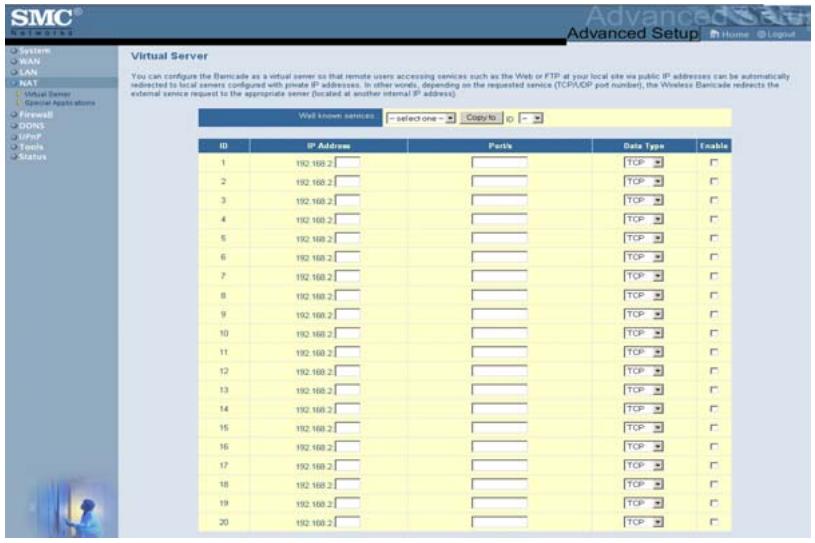Click the IP address field for row 19
Viewport: 815px width, 543px height.
(x=348, y=504)
